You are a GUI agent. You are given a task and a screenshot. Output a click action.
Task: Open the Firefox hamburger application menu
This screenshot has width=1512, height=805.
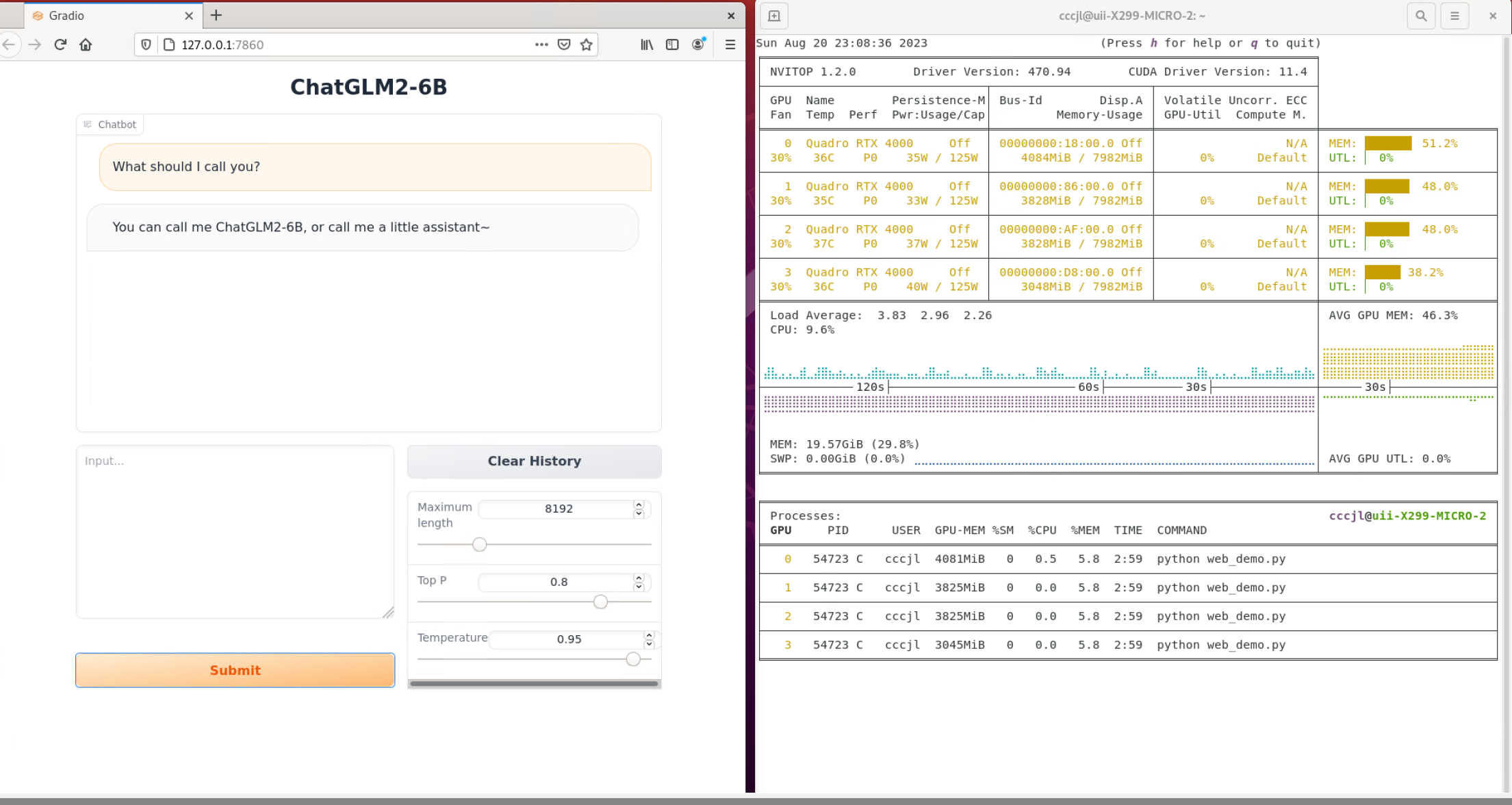[x=730, y=44]
